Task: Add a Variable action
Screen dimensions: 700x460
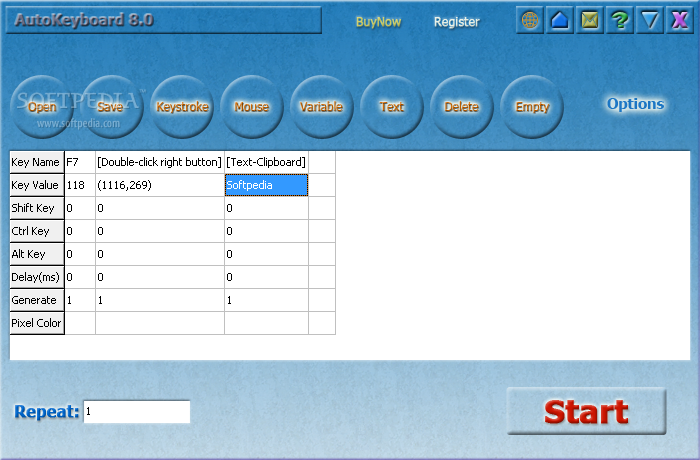Action: pyautogui.click(x=321, y=107)
